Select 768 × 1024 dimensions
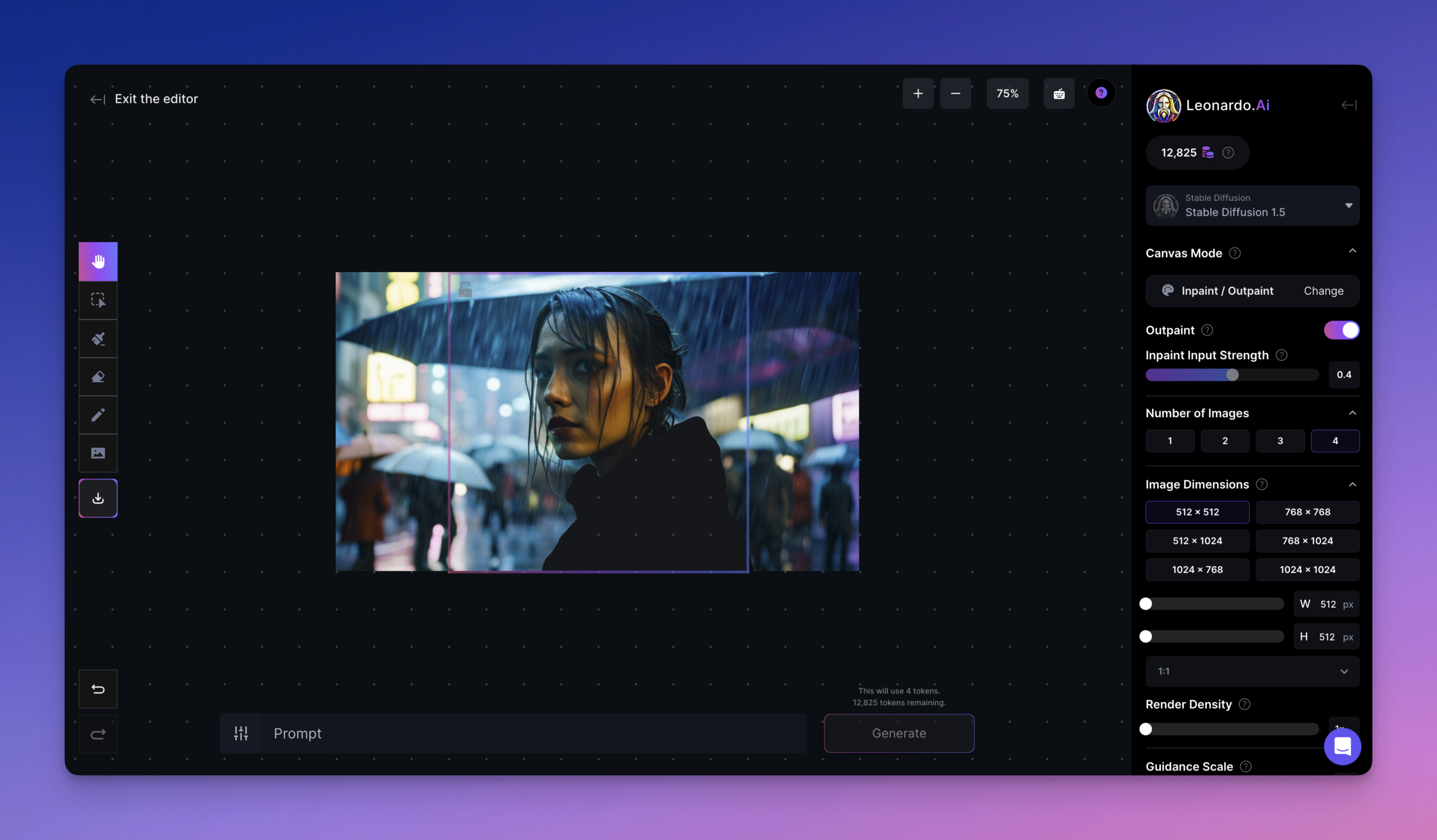The image size is (1437, 840). click(x=1307, y=541)
